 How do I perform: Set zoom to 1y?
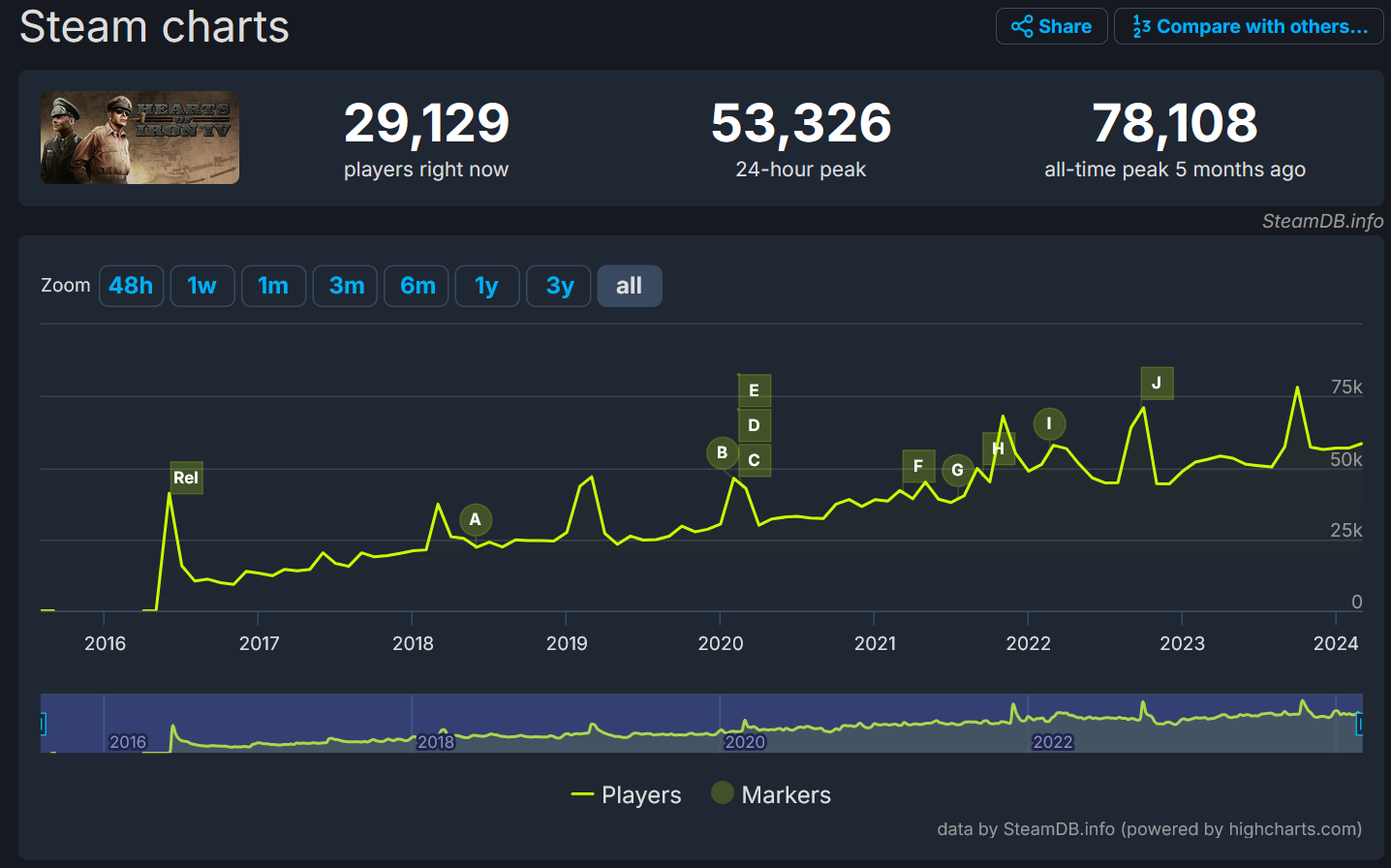[487, 286]
